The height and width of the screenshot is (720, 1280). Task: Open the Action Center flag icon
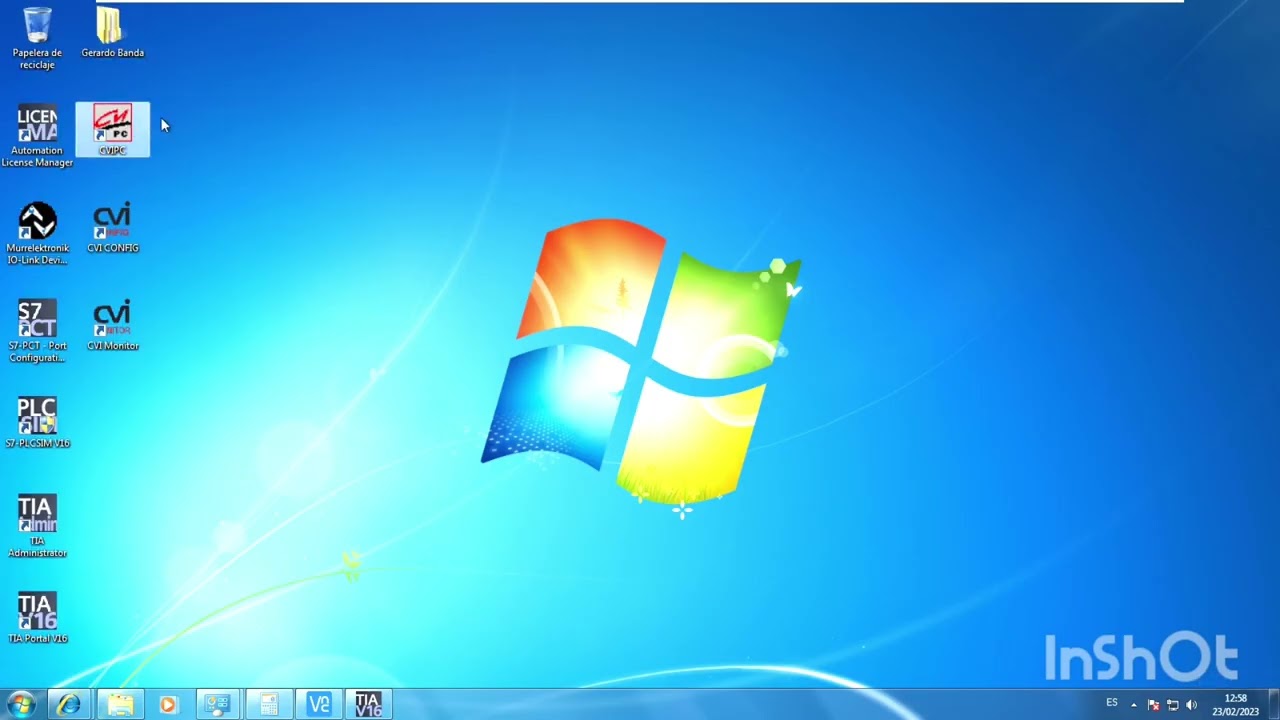(1153, 705)
